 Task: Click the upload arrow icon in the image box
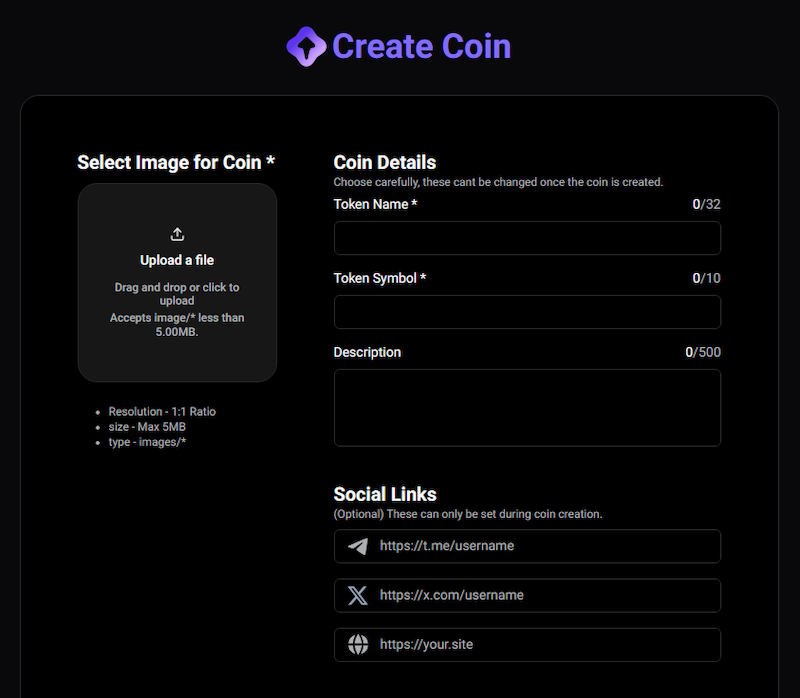pos(177,233)
